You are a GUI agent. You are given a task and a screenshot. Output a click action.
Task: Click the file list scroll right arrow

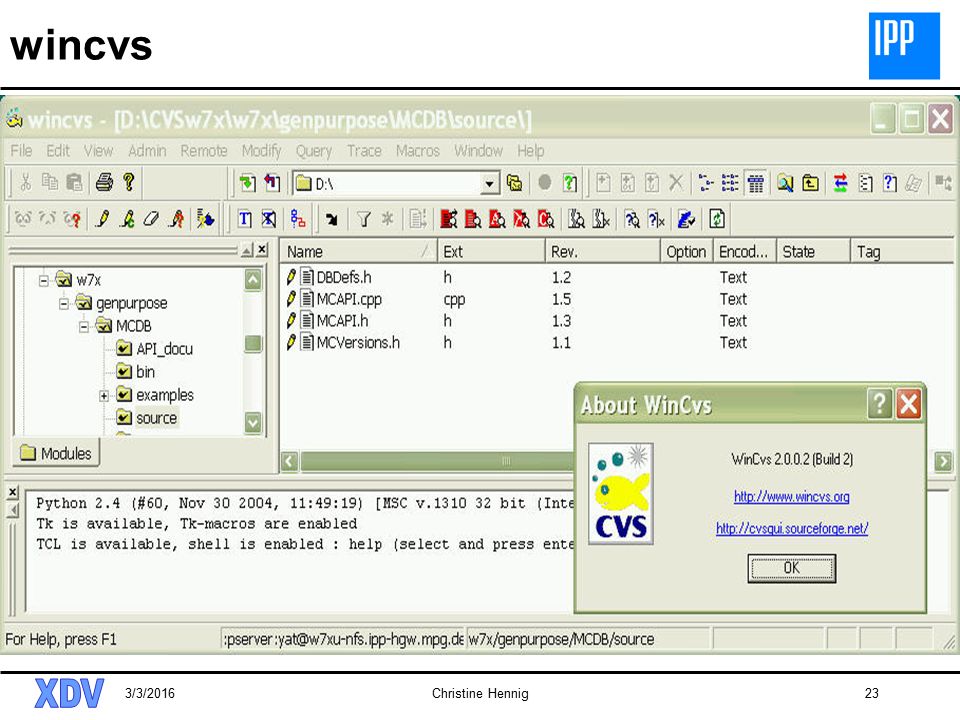point(943,461)
